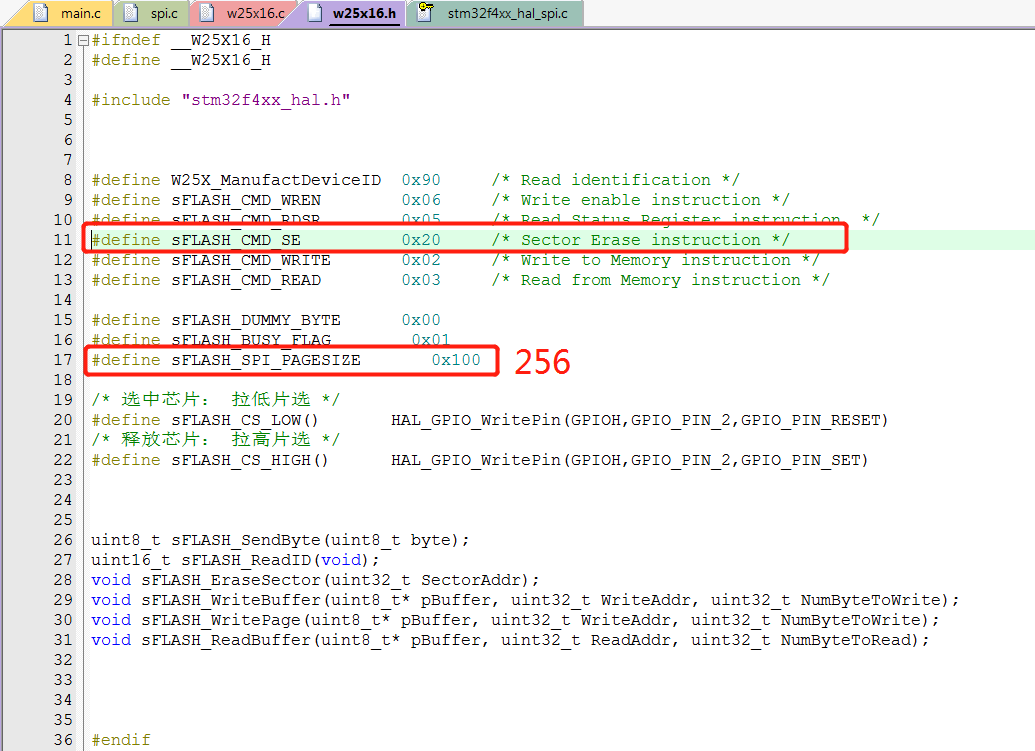Click the value 0x100 on line 17
Screen dimensions: 1035x751
click(456, 360)
